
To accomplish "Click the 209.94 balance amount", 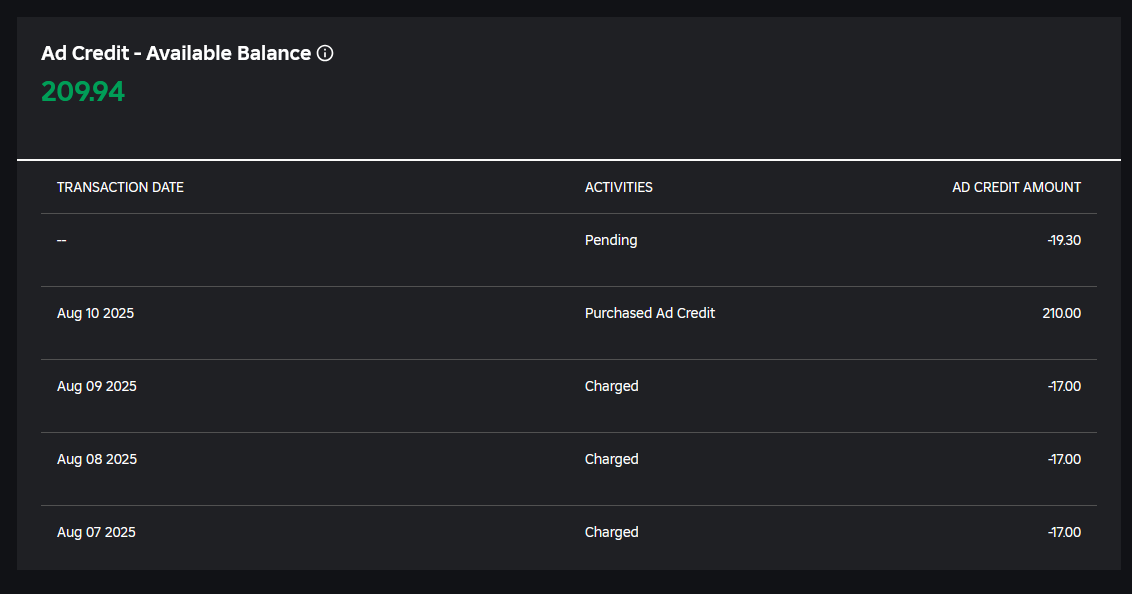I will tap(83, 92).
